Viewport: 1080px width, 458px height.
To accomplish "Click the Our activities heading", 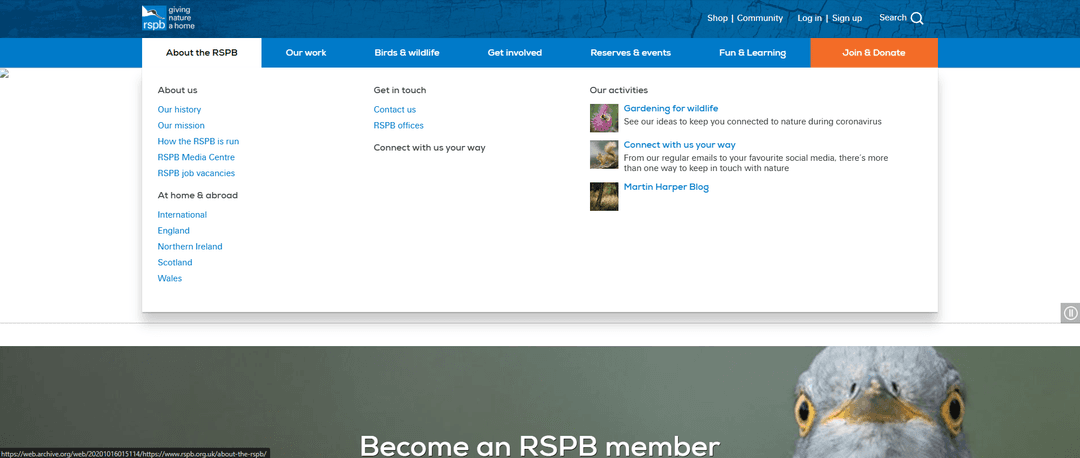I will point(619,90).
